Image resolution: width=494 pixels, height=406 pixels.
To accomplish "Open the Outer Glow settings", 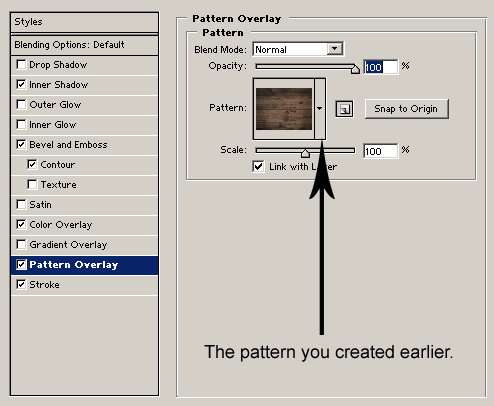I will click(x=84, y=105).
